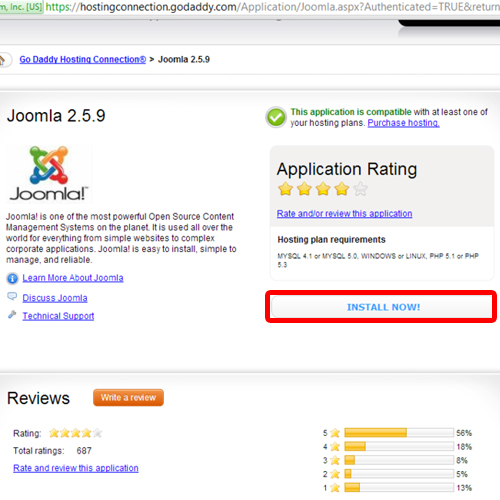
Task: Click the Application Rating heading
Action: [347, 169]
